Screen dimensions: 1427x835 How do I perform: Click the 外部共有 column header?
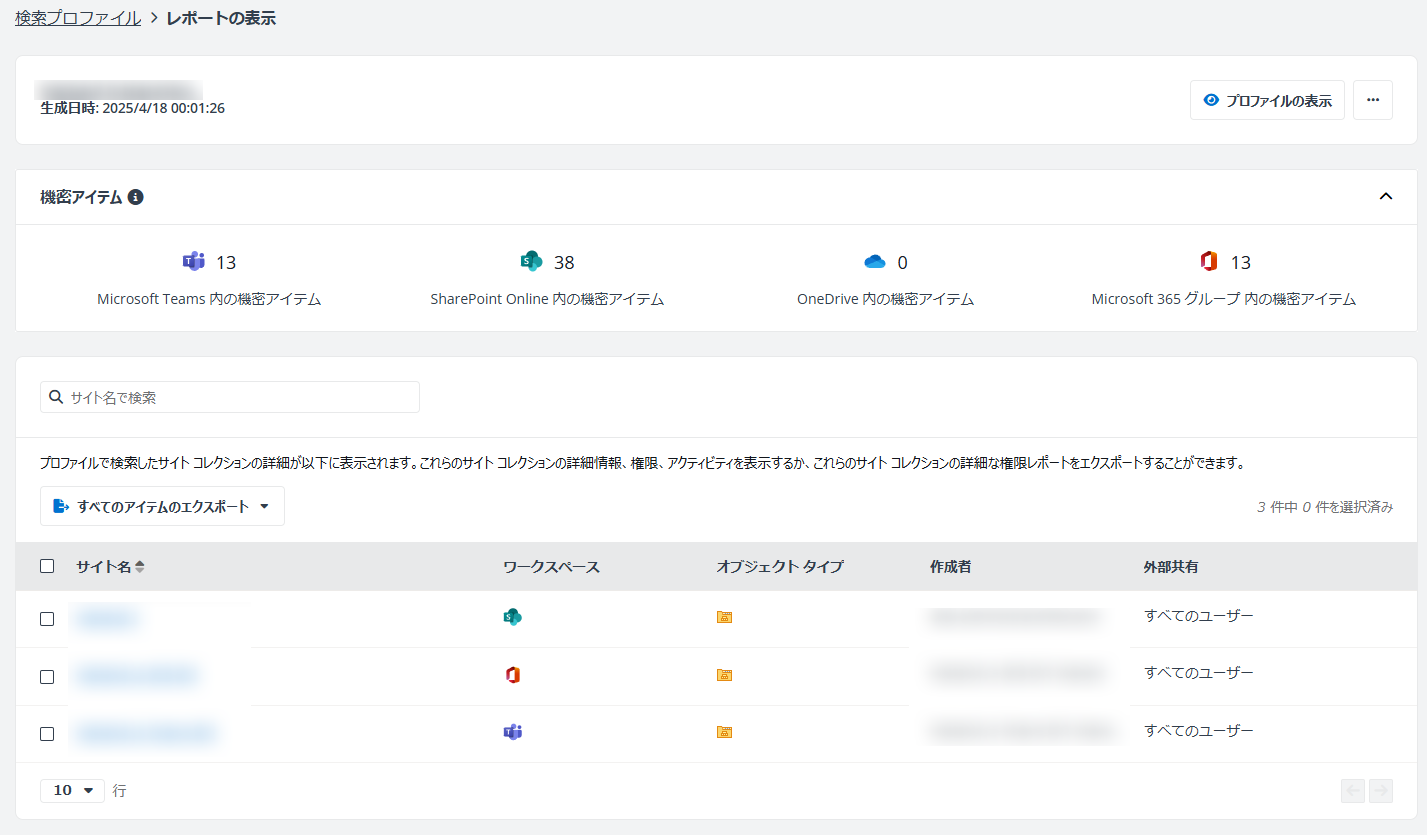pos(1171,567)
